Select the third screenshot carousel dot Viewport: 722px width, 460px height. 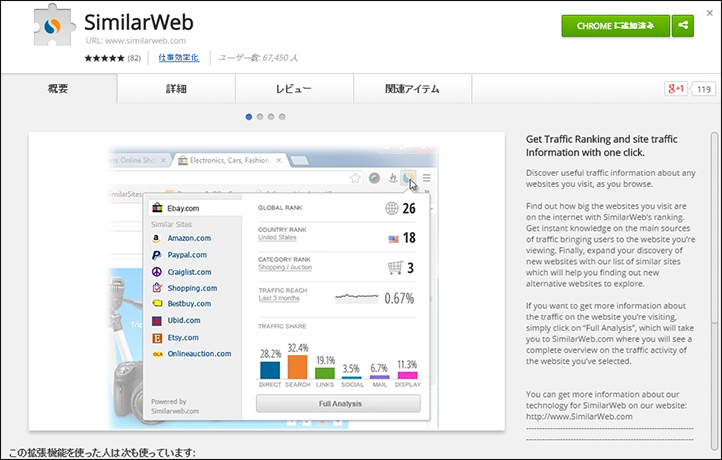click(x=271, y=117)
